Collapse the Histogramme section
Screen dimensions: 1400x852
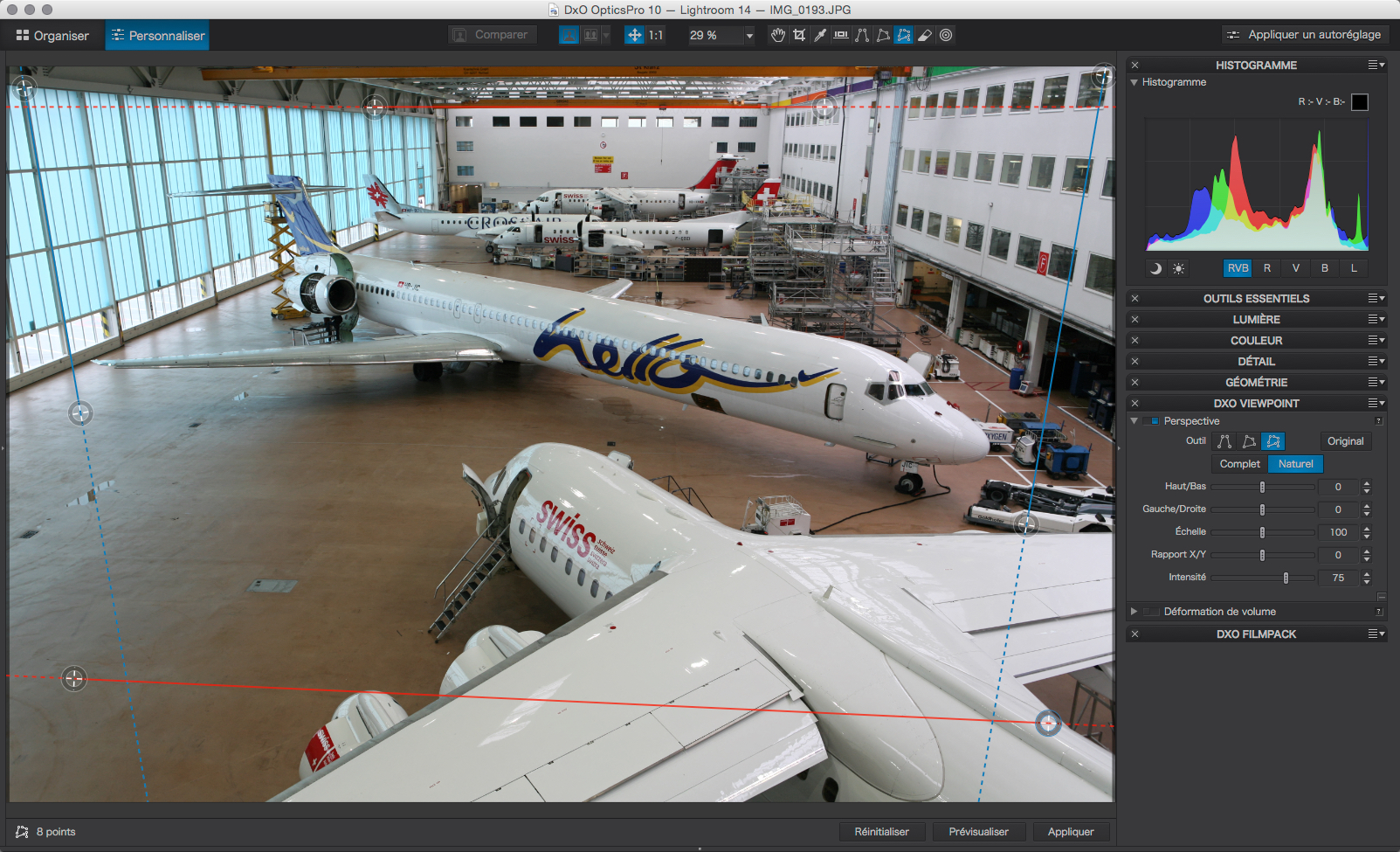click(1134, 82)
